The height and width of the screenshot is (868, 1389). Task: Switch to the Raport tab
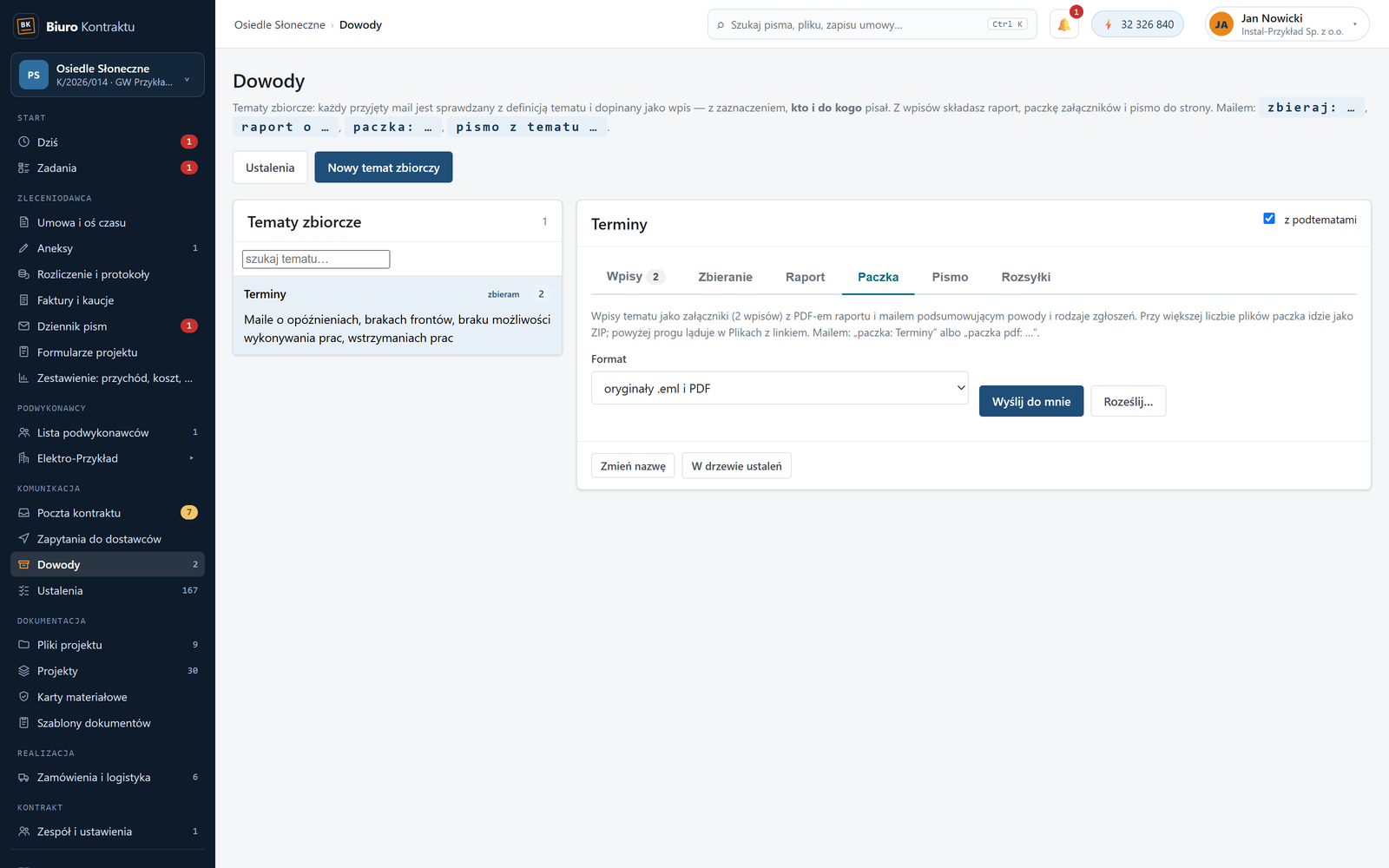[805, 277]
